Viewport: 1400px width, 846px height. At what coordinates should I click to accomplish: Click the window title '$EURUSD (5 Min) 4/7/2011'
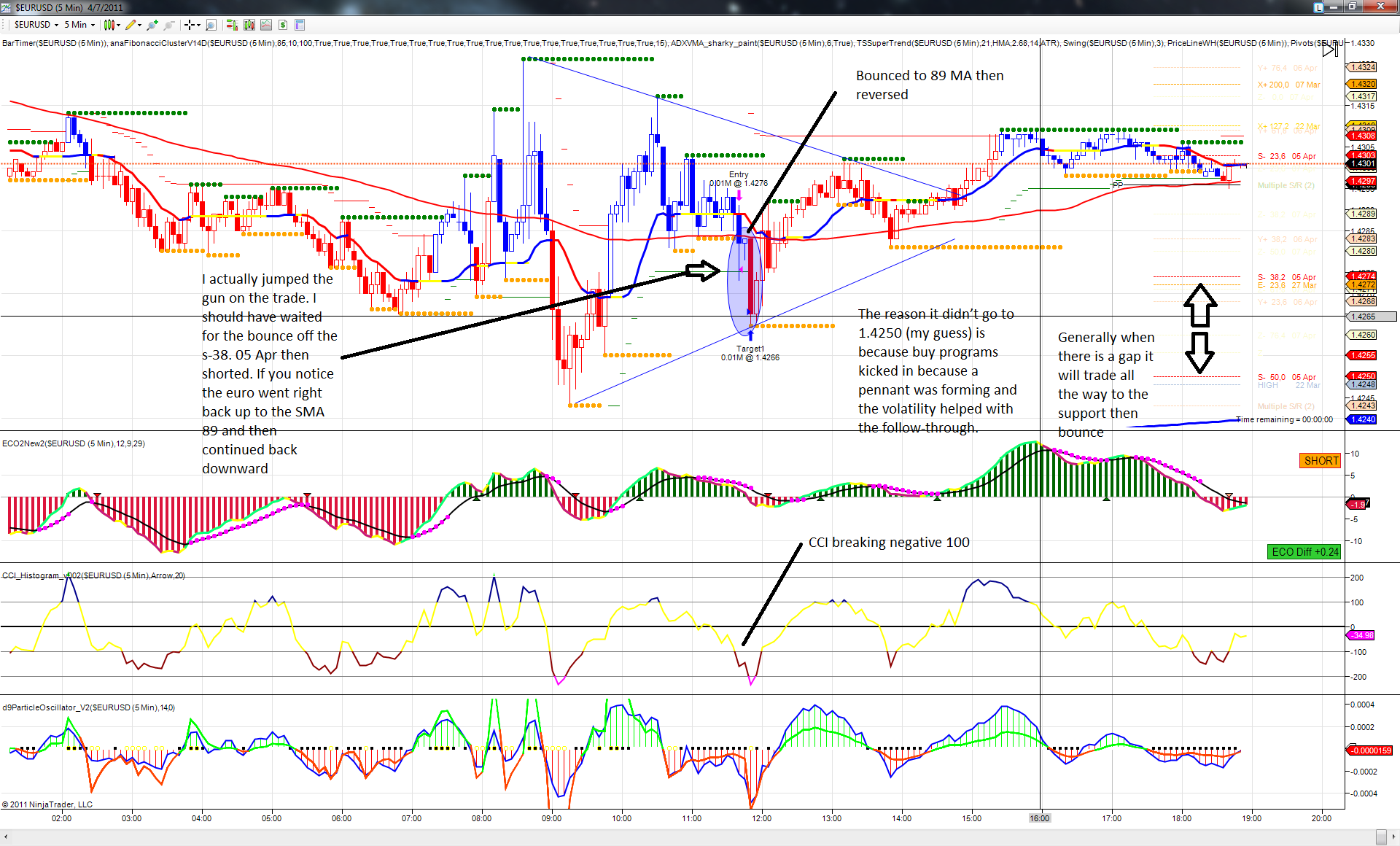click(69, 7)
